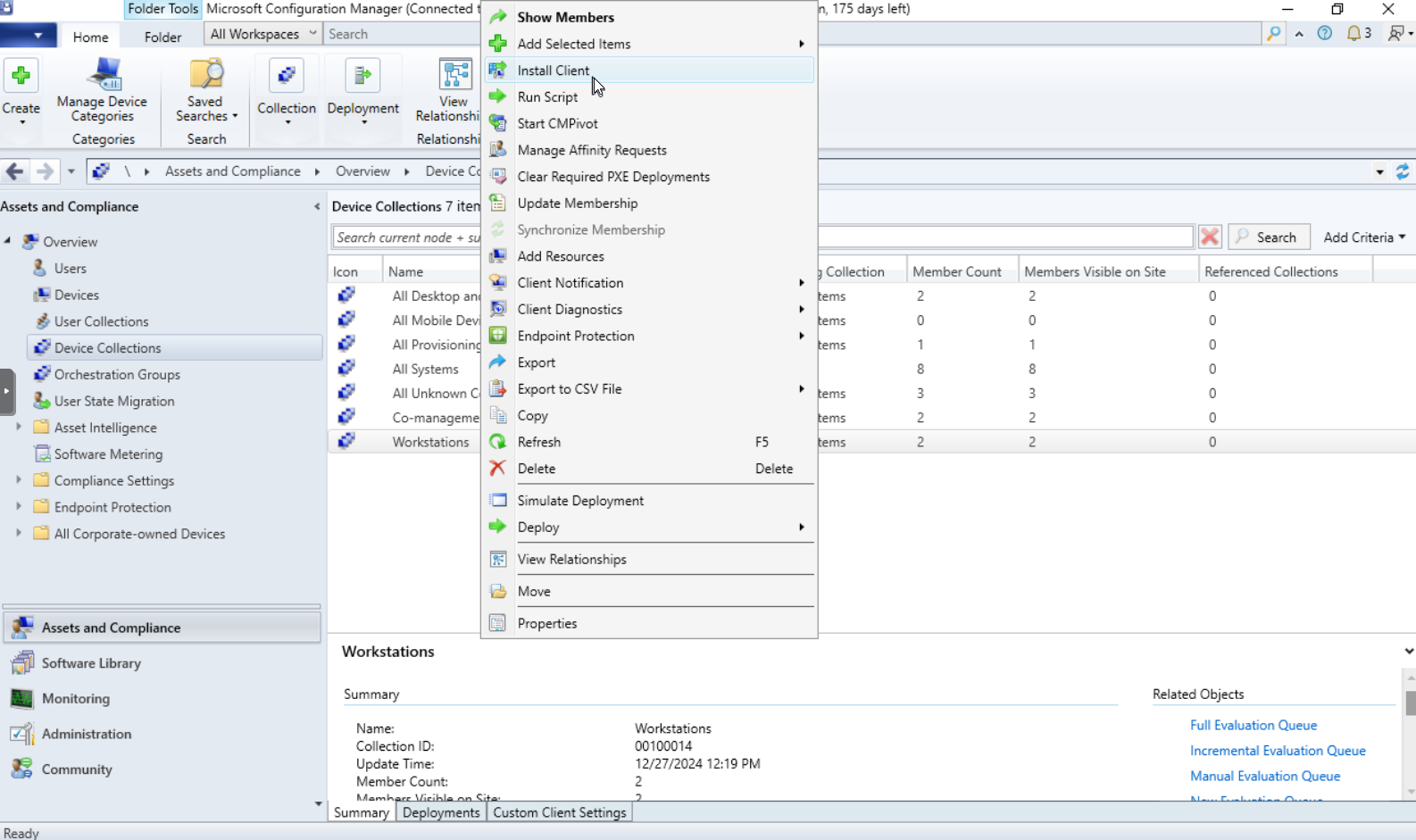Choose Start CMPivot in the context menu
The image size is (1416, 840).
click(x=557, y=124)
